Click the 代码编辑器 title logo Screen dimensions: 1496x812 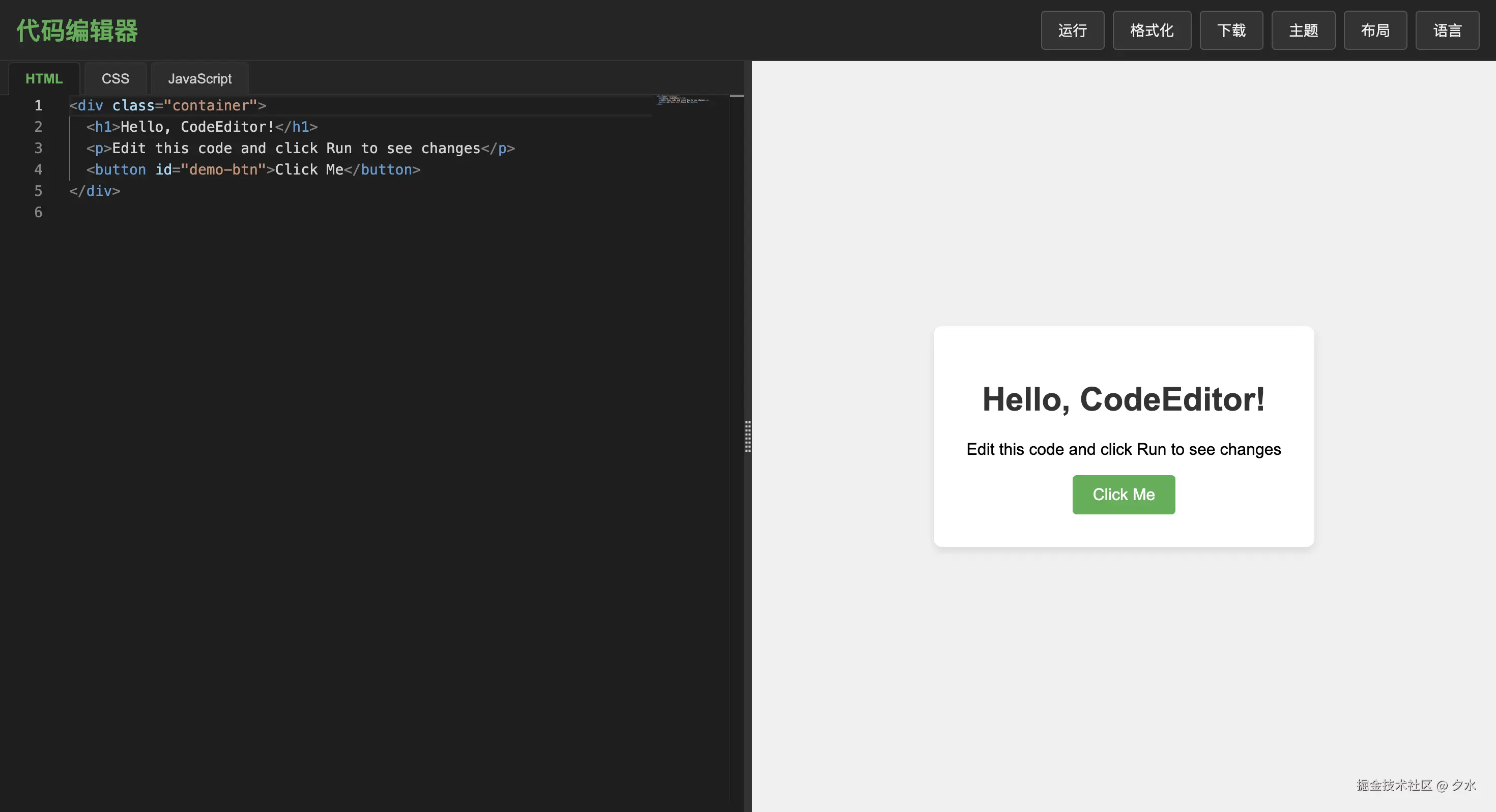coord(77,30)
